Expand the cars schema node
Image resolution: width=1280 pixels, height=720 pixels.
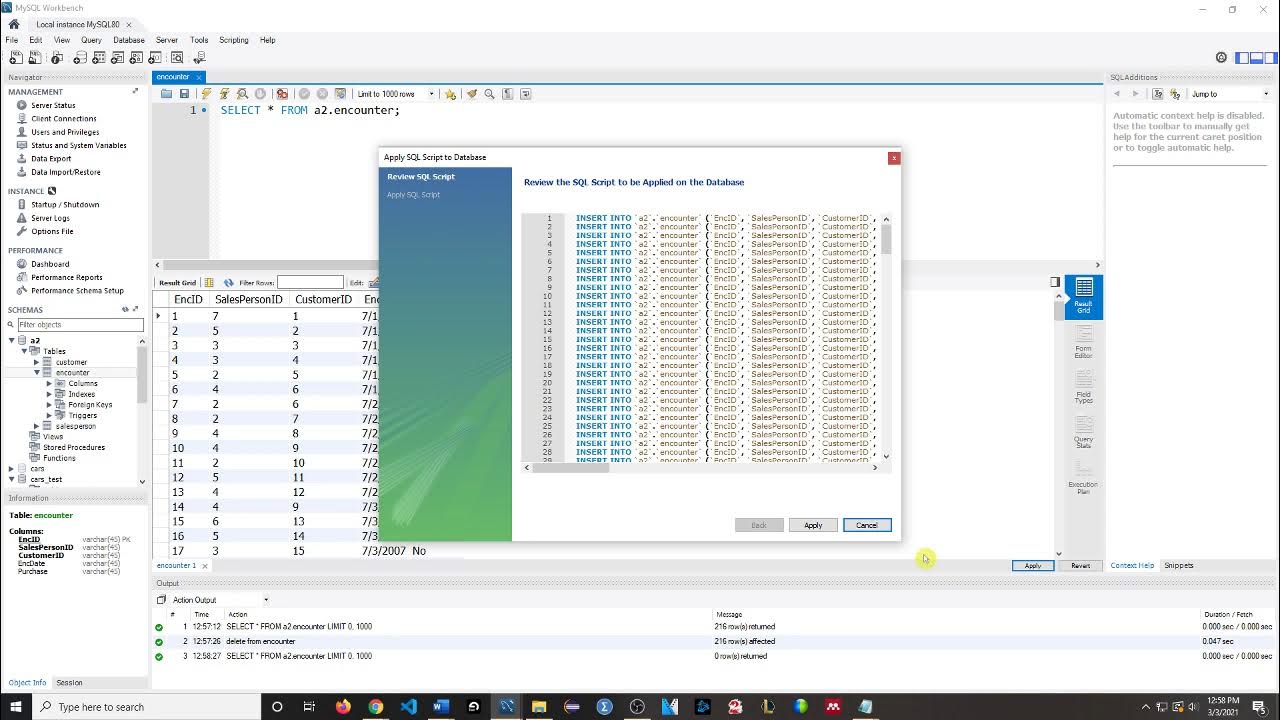point(12,468)
